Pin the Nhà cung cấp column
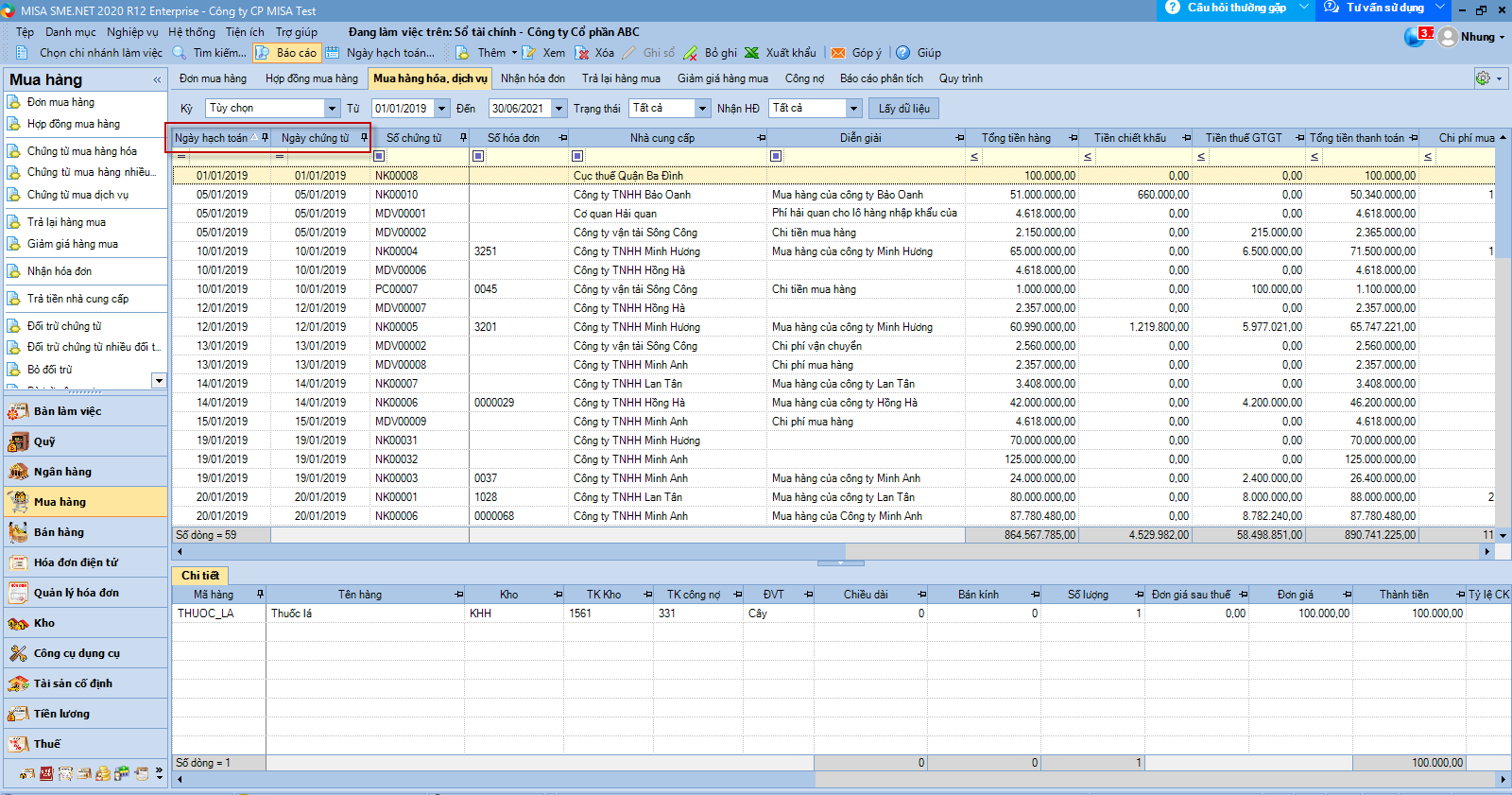This screenshot has height=795, width=1512. coord(761,138)
